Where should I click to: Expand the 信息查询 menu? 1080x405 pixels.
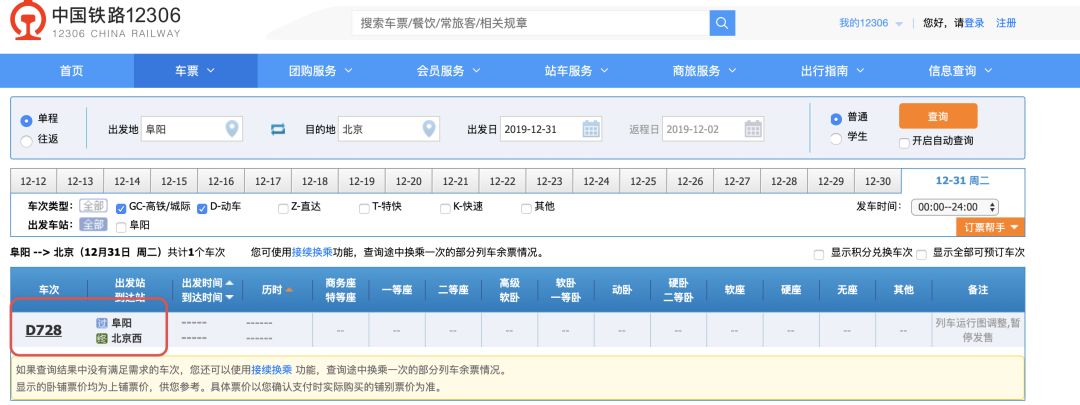961,71
